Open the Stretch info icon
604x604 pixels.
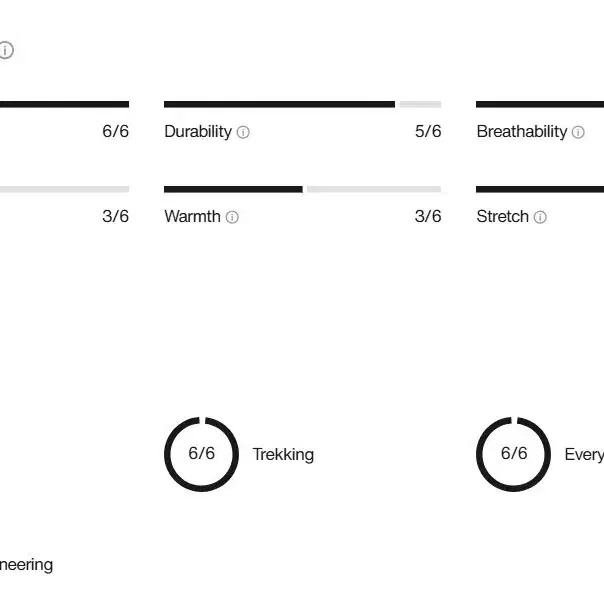tap(540, 217)
